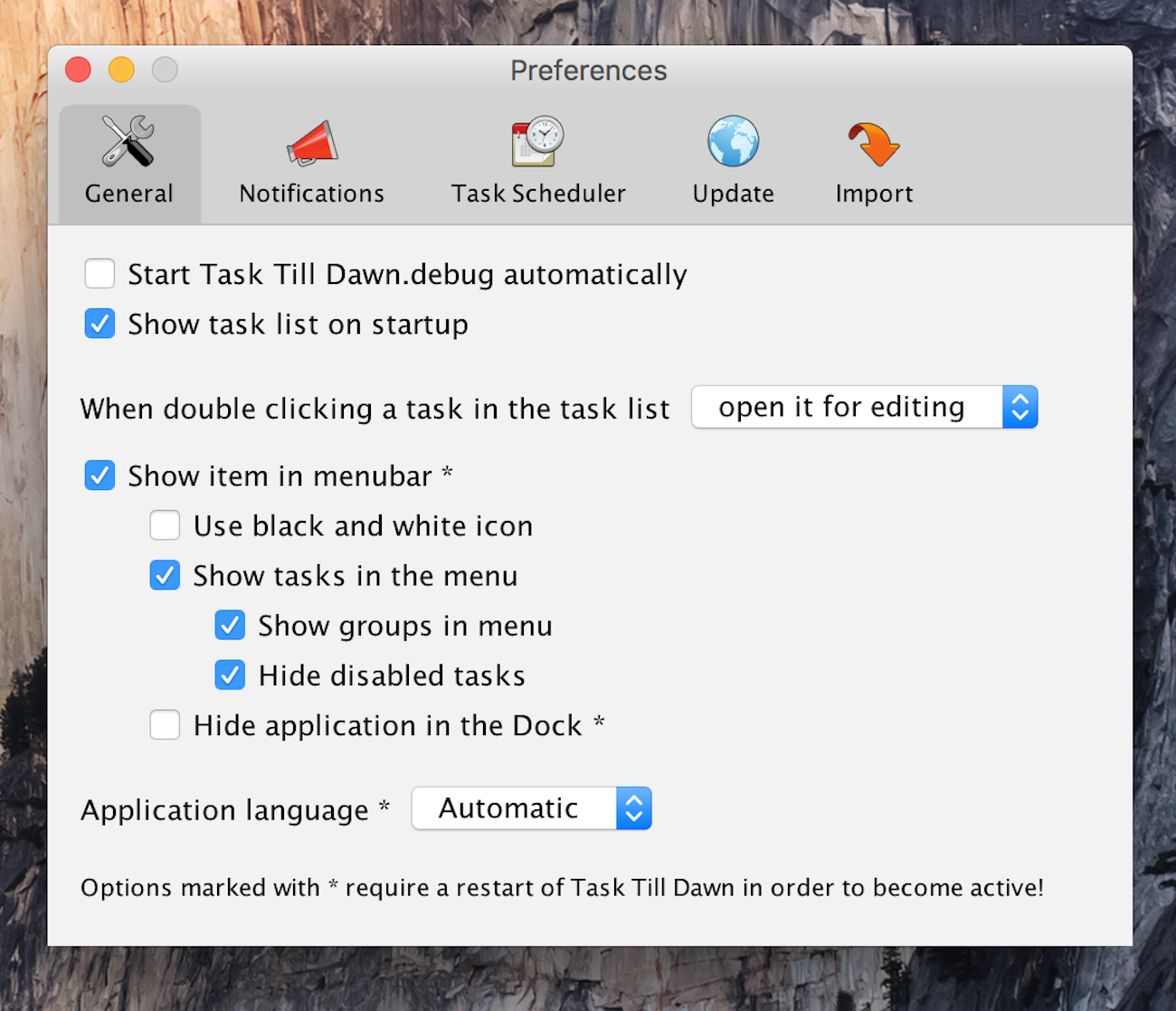This screenshot has width=1176, height=1011.
Task: Click the Preferences window title
Action: [x=589, y=71]
